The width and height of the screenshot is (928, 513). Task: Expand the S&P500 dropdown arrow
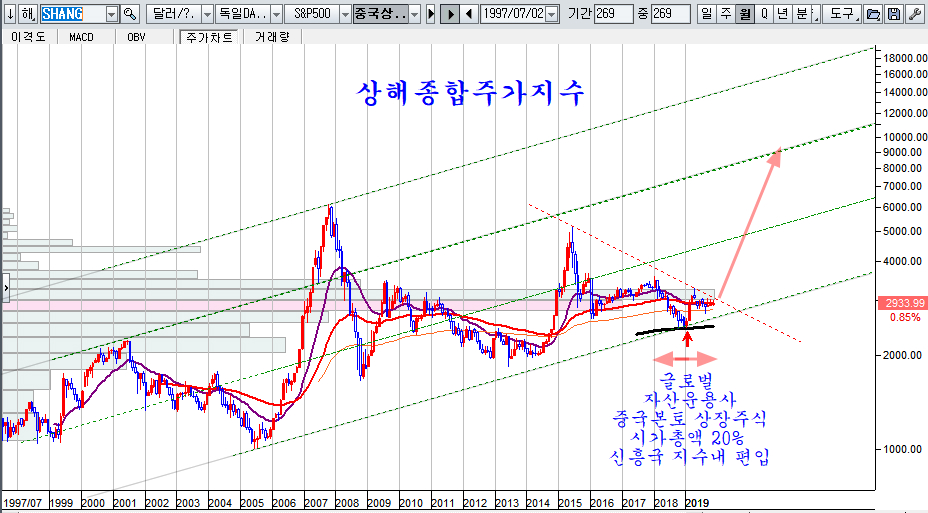tap(345, 14)
